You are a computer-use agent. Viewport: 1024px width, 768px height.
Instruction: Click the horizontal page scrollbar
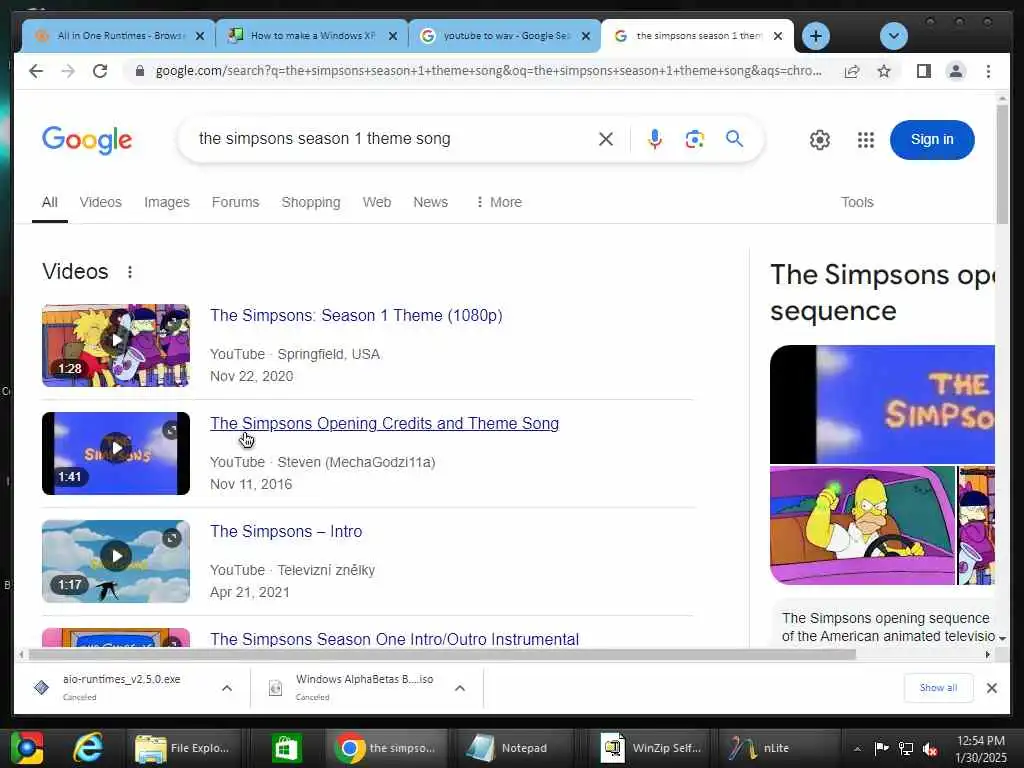442,654
